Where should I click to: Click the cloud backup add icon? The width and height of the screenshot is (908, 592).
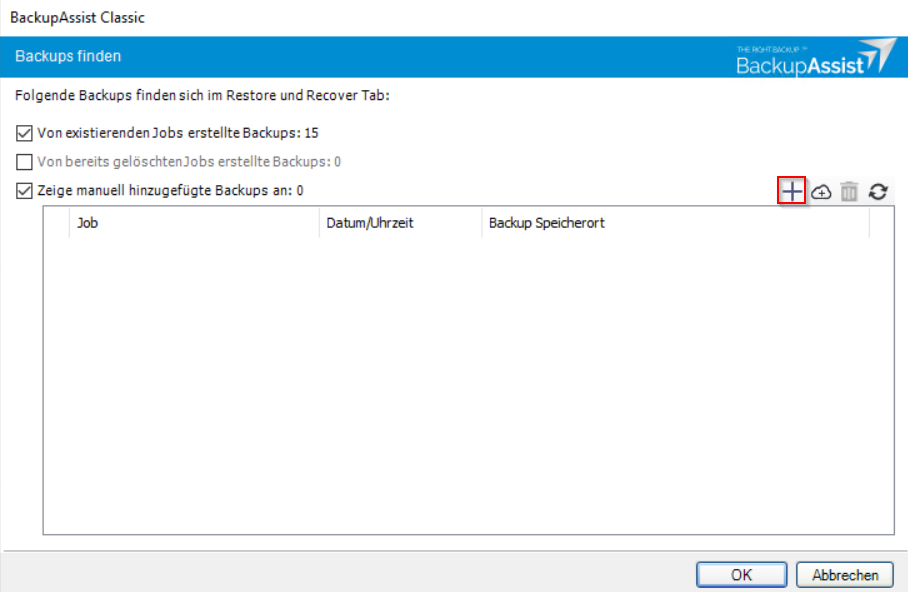coord(821,192)
